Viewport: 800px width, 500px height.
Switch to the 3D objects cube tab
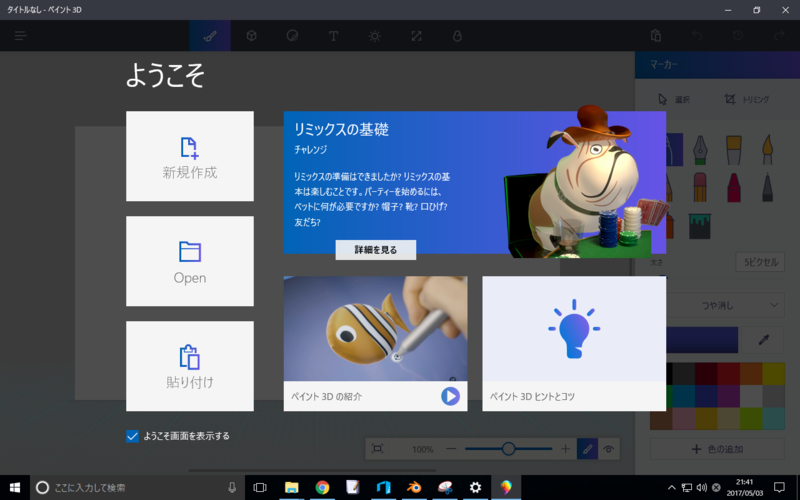pos(251,36)
